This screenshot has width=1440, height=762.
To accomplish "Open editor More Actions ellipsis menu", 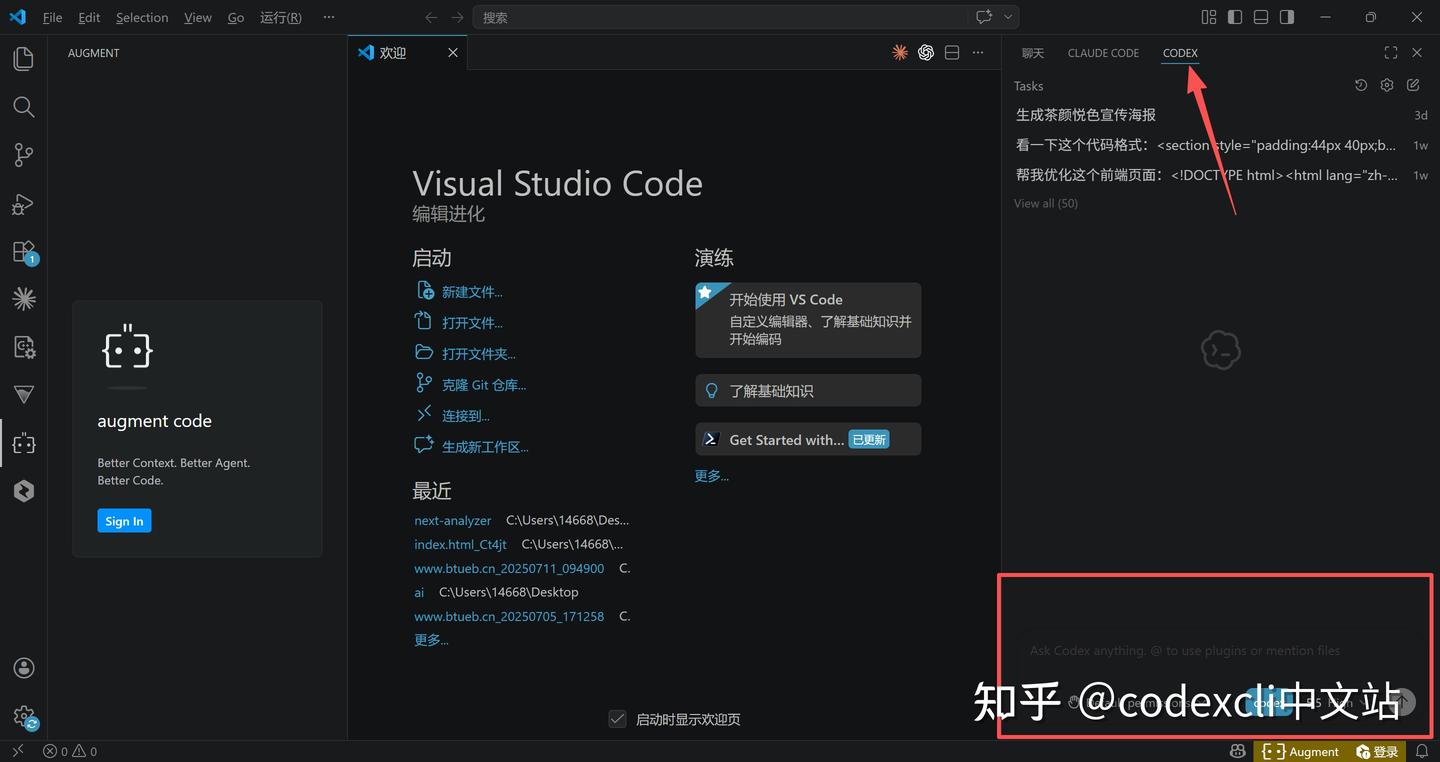I will [978, 53].
